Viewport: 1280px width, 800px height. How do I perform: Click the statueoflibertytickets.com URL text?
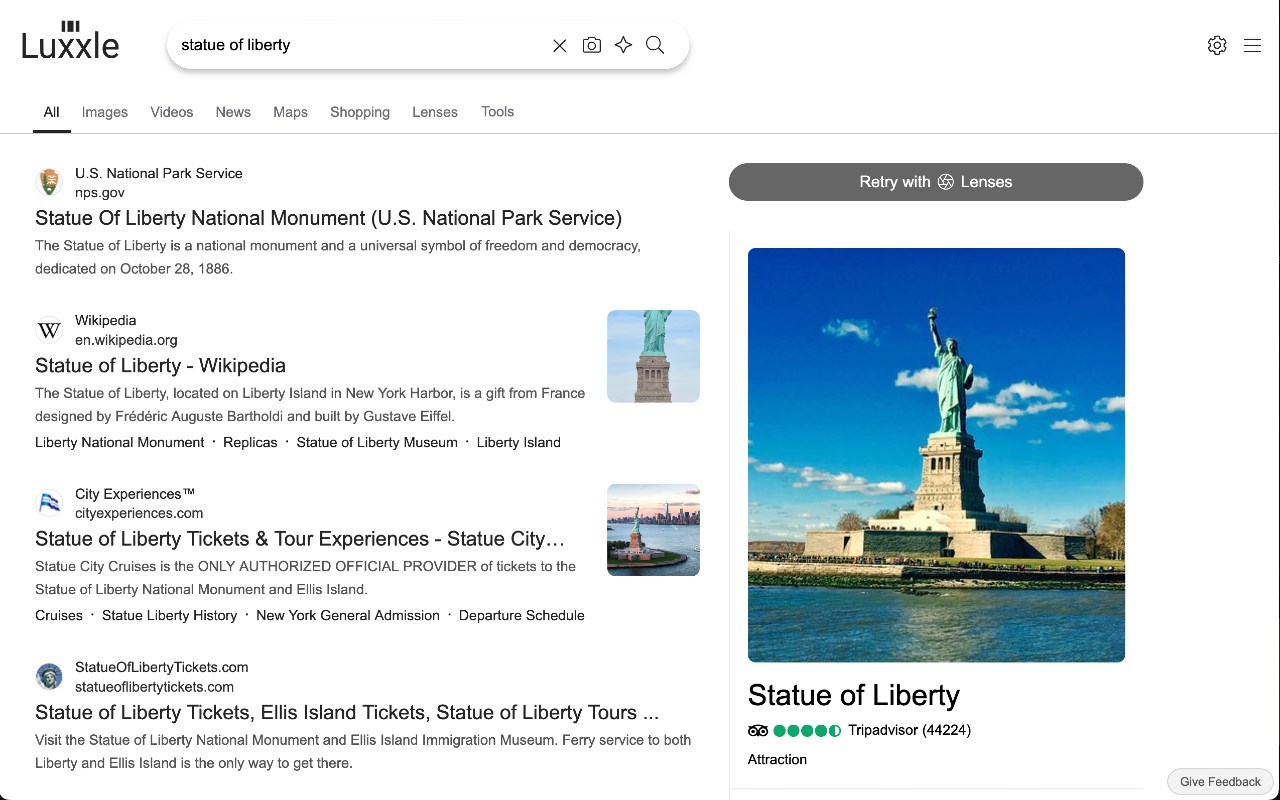(154, 687)
